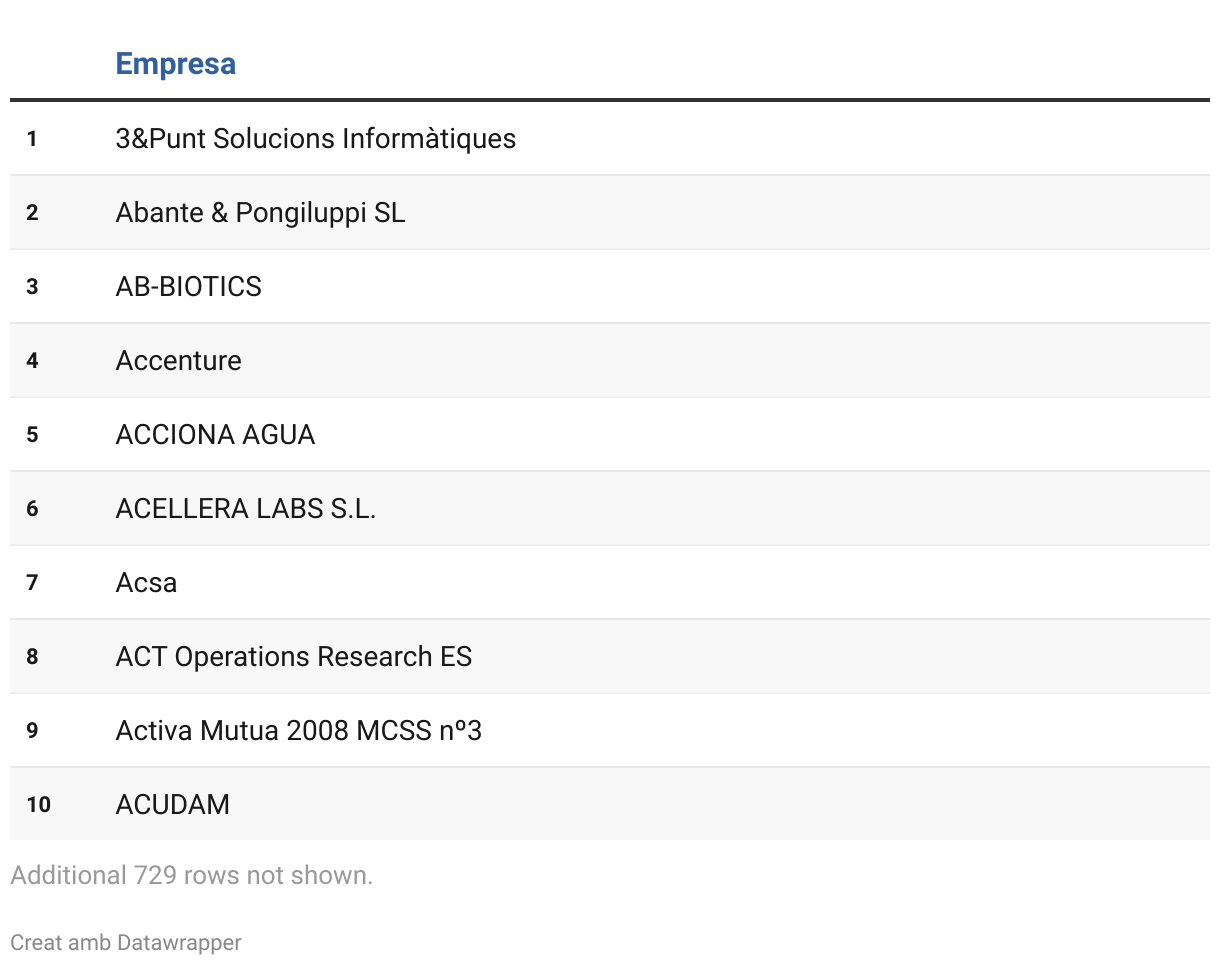
Task: Click the row number 2 cell
Action: [x=32, y=213]
